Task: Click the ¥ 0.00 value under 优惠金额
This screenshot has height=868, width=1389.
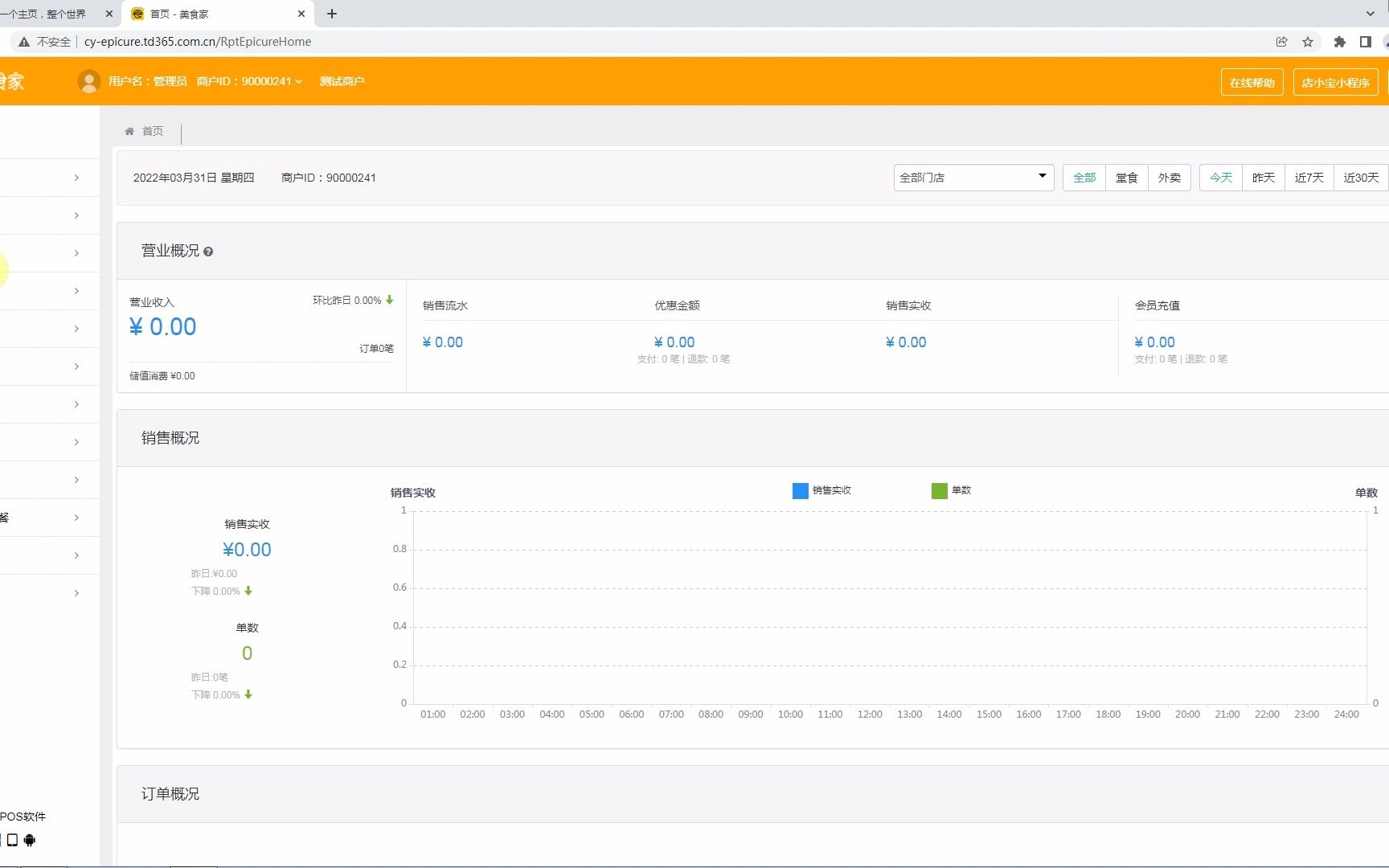Action: (674, 342)
